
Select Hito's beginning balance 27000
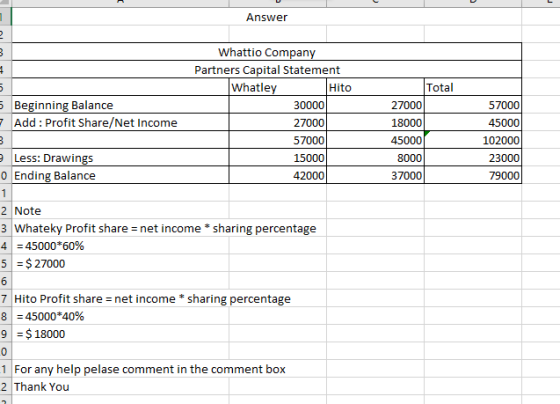click(375, 105)
